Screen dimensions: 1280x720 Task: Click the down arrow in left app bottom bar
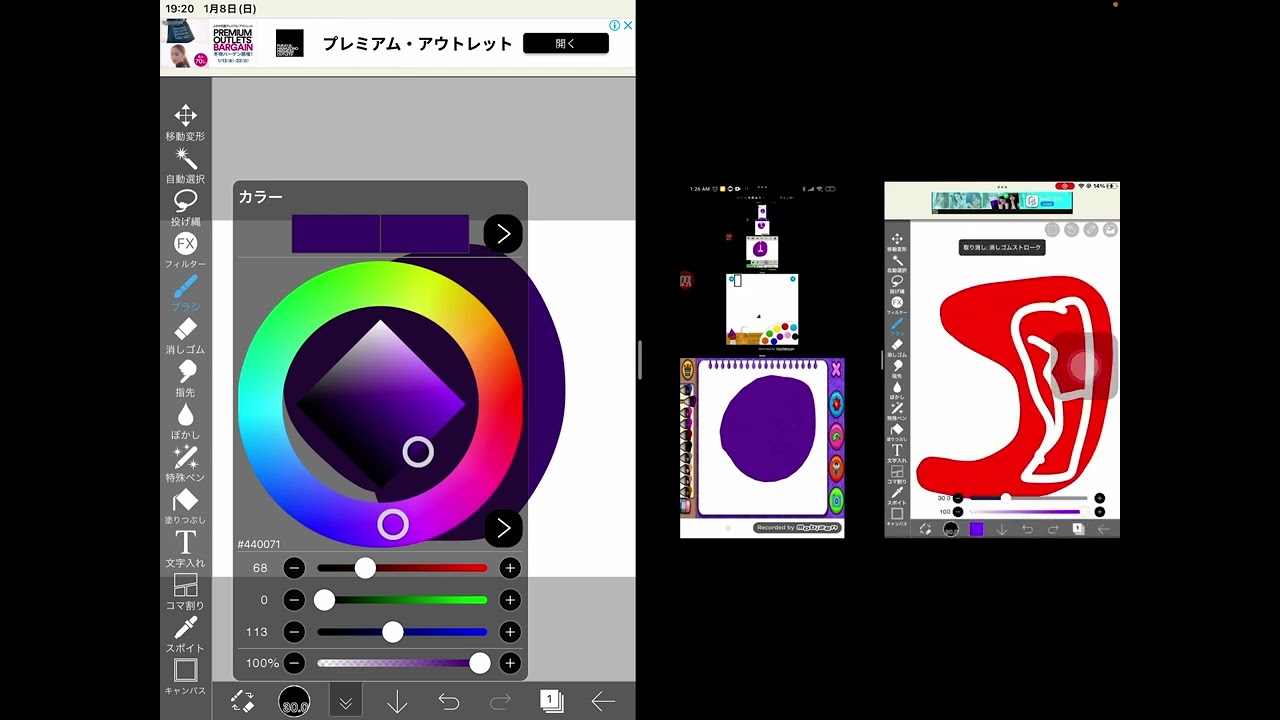point(397,702)
